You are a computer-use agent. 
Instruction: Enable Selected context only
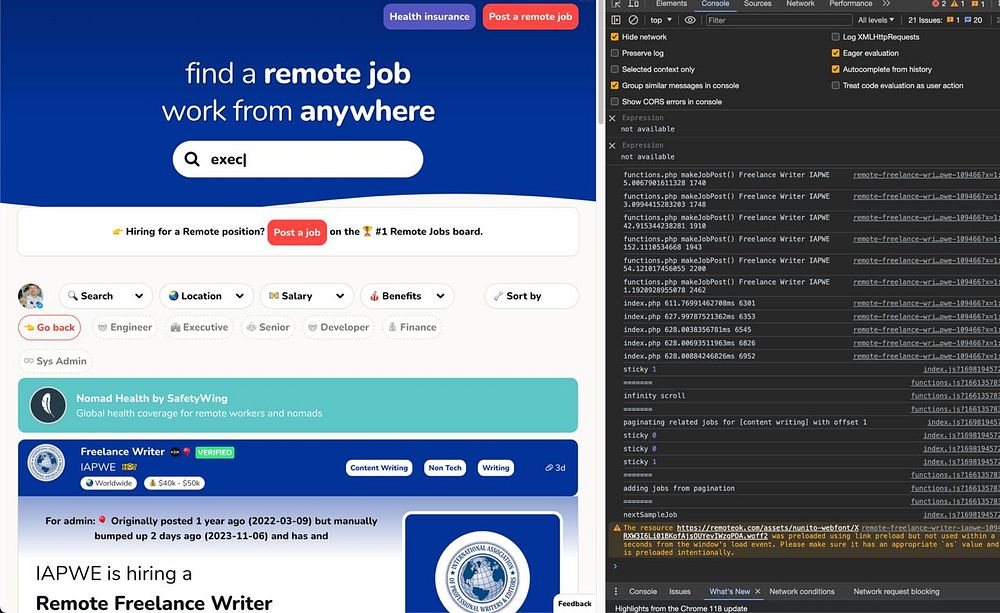[x=615, y=70]
